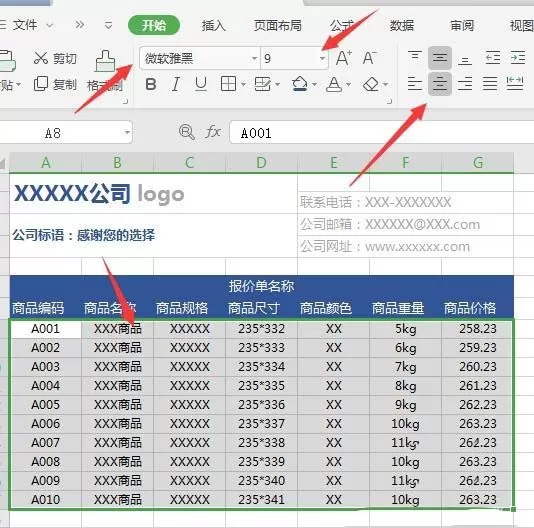Click the formula bar showing A001
This screenshot has height=528, width=534.
pos(381,132)
